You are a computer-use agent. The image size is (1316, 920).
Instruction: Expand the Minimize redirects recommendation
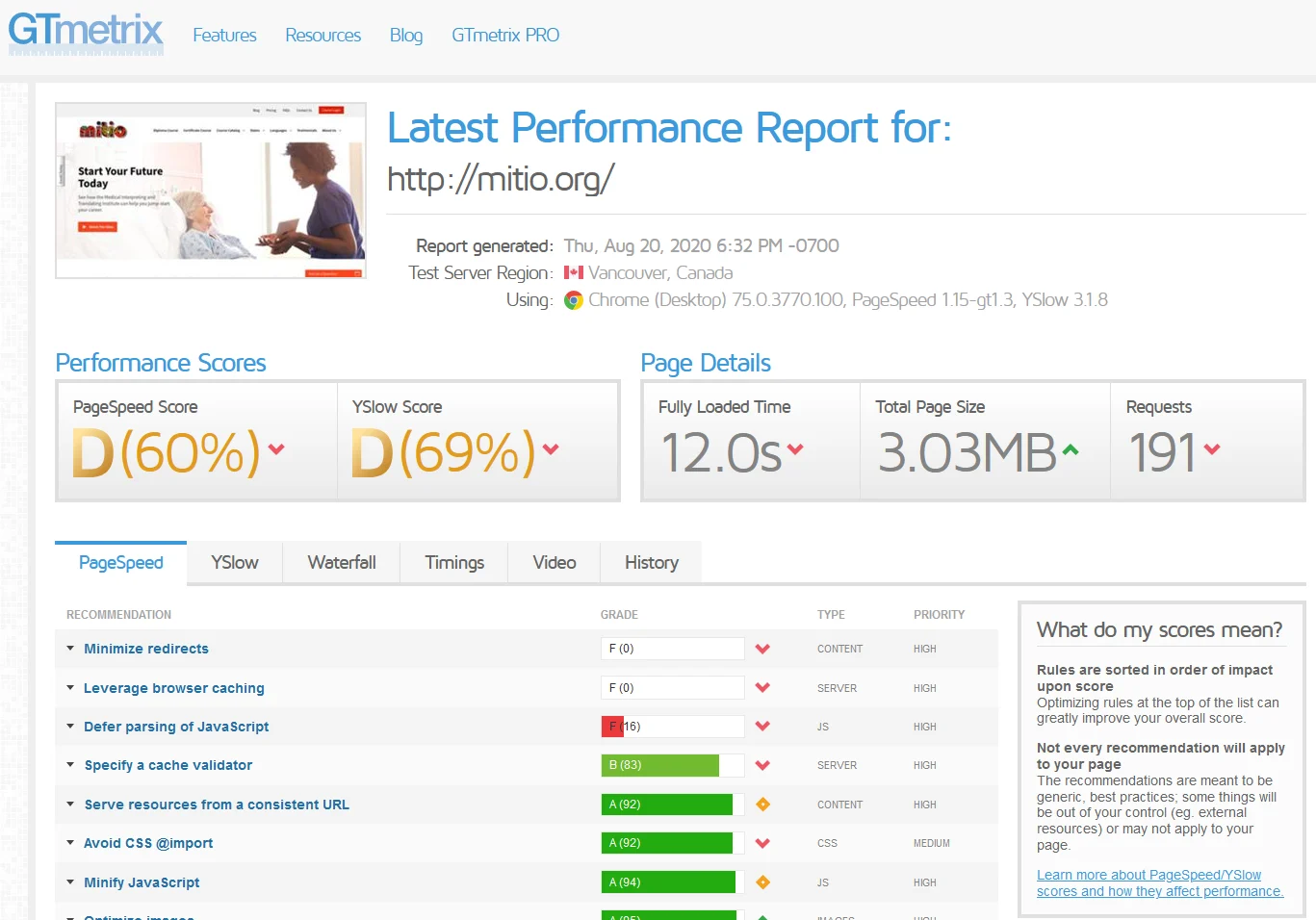pos(146,649)
